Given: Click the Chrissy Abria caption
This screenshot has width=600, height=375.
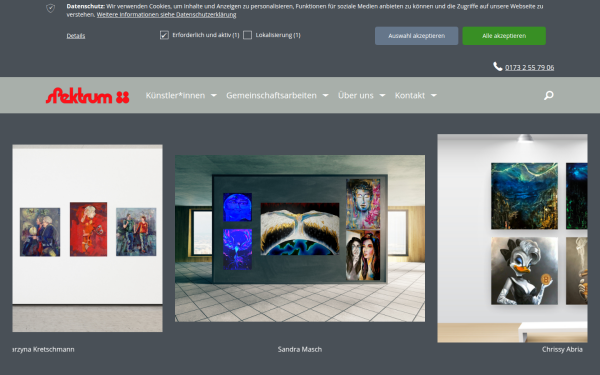Looking at the screenshot, I should click(x=562, y=349).
